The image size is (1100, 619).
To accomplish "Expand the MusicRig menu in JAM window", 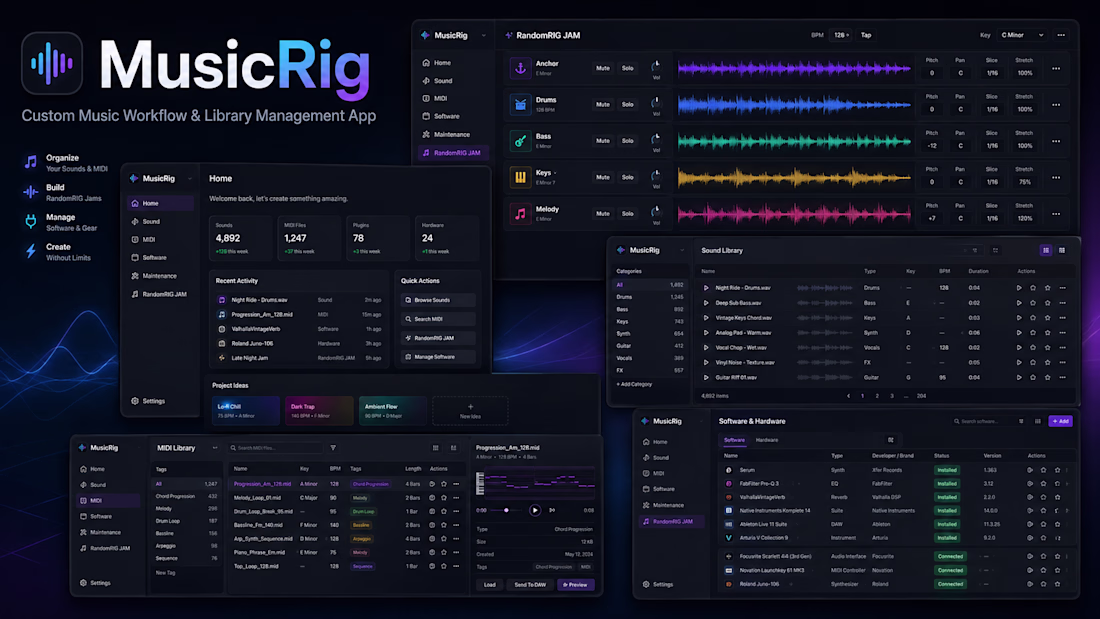I will [483, 35].
